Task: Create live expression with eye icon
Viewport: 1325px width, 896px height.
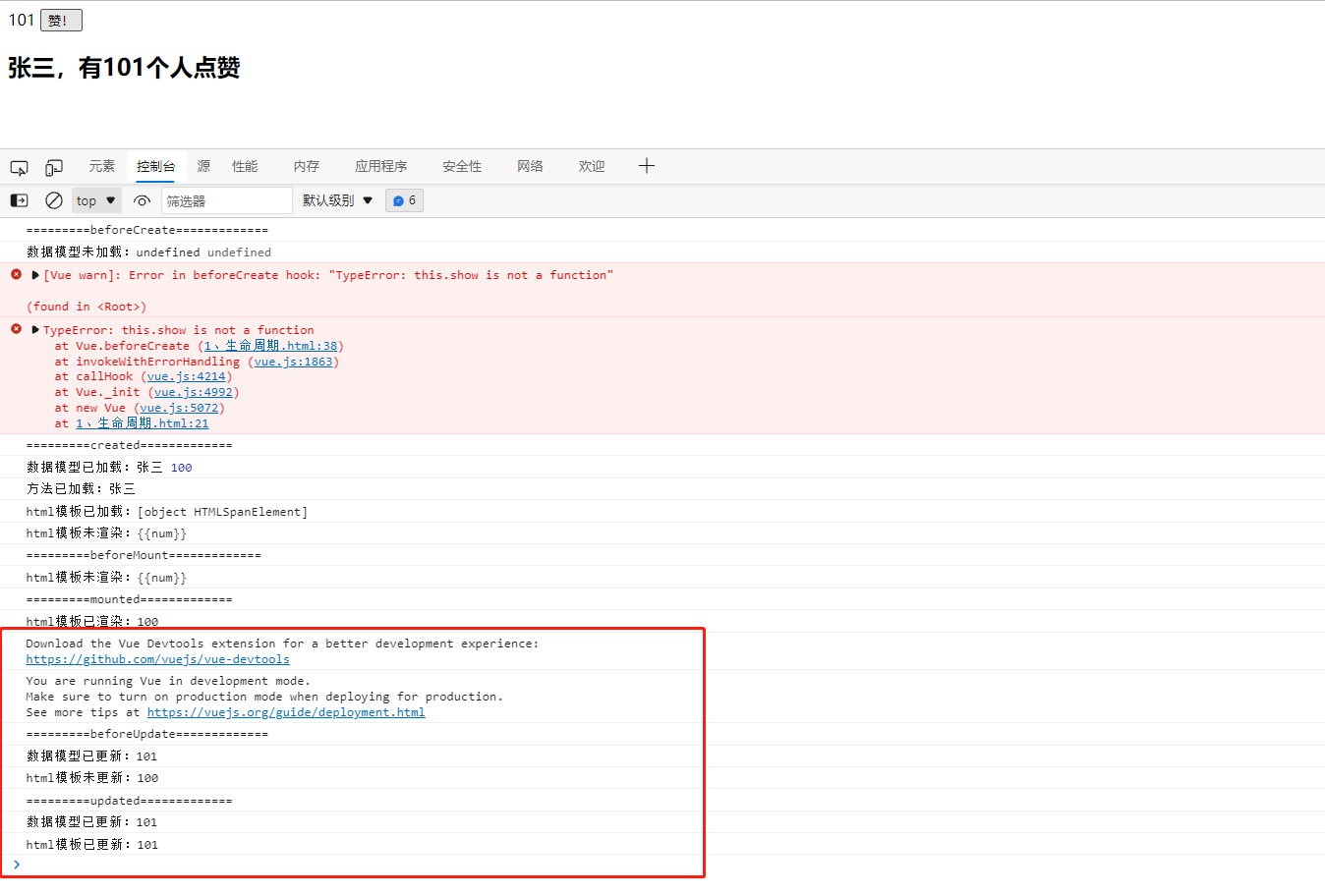Action: tap(143, 200)
